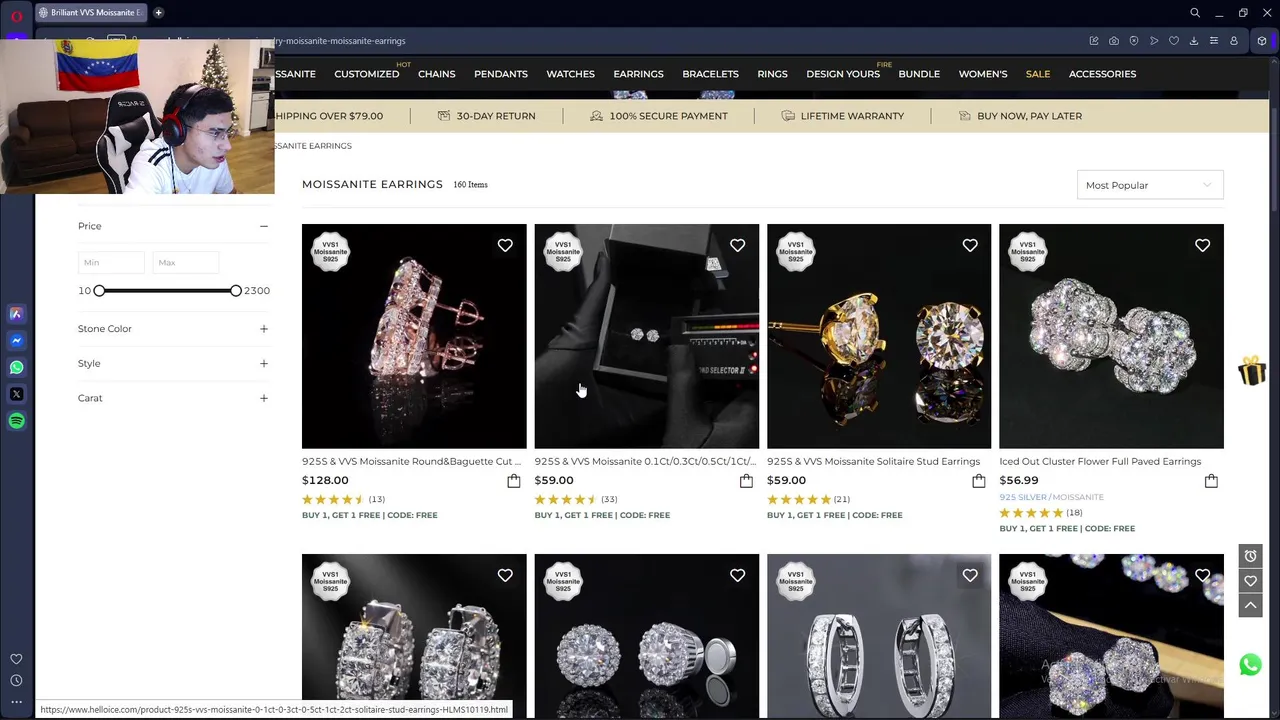Click the SALE link in navigation
This screenshot has width=1280, height=720.
pyautogui.click(x=1037, y=74)
